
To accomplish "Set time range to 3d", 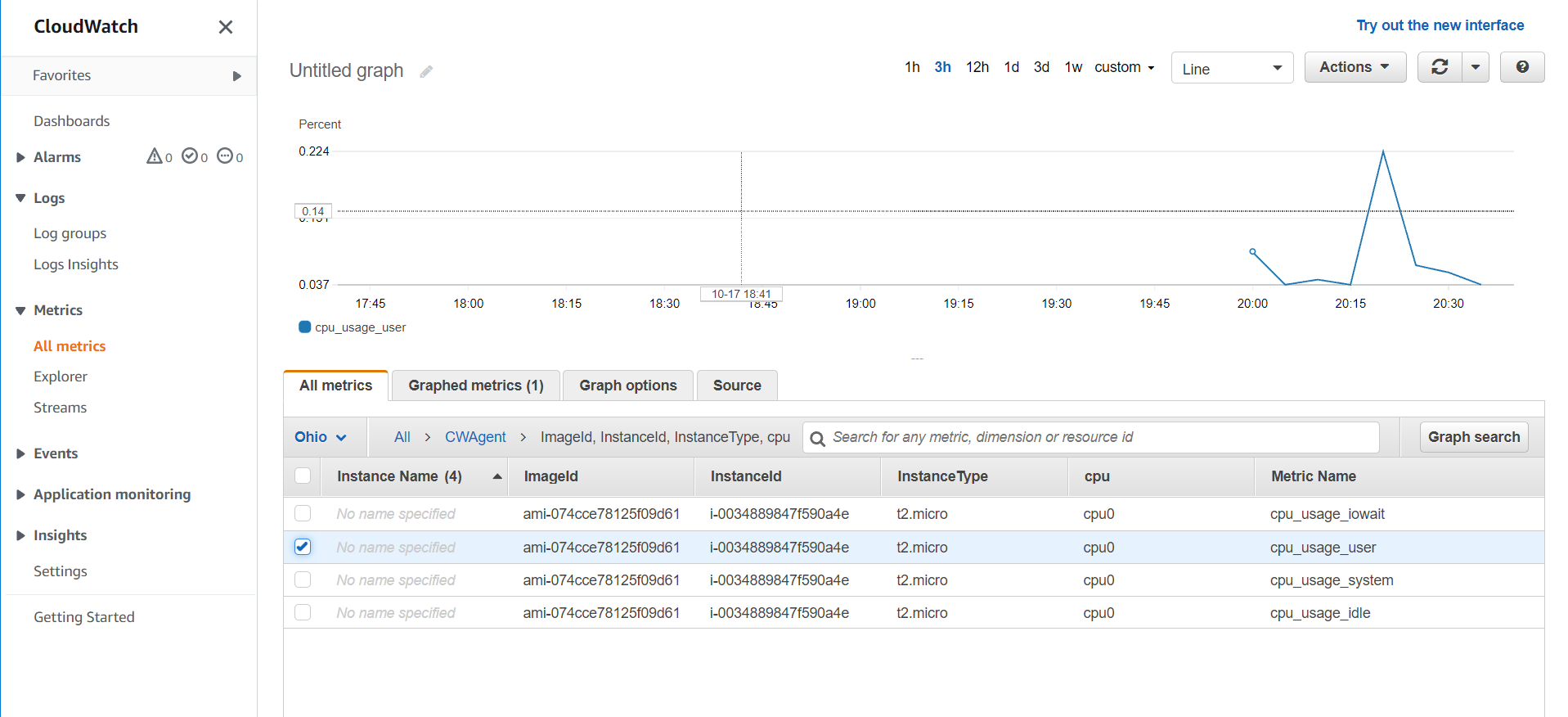I will (x=1041, y=67).
